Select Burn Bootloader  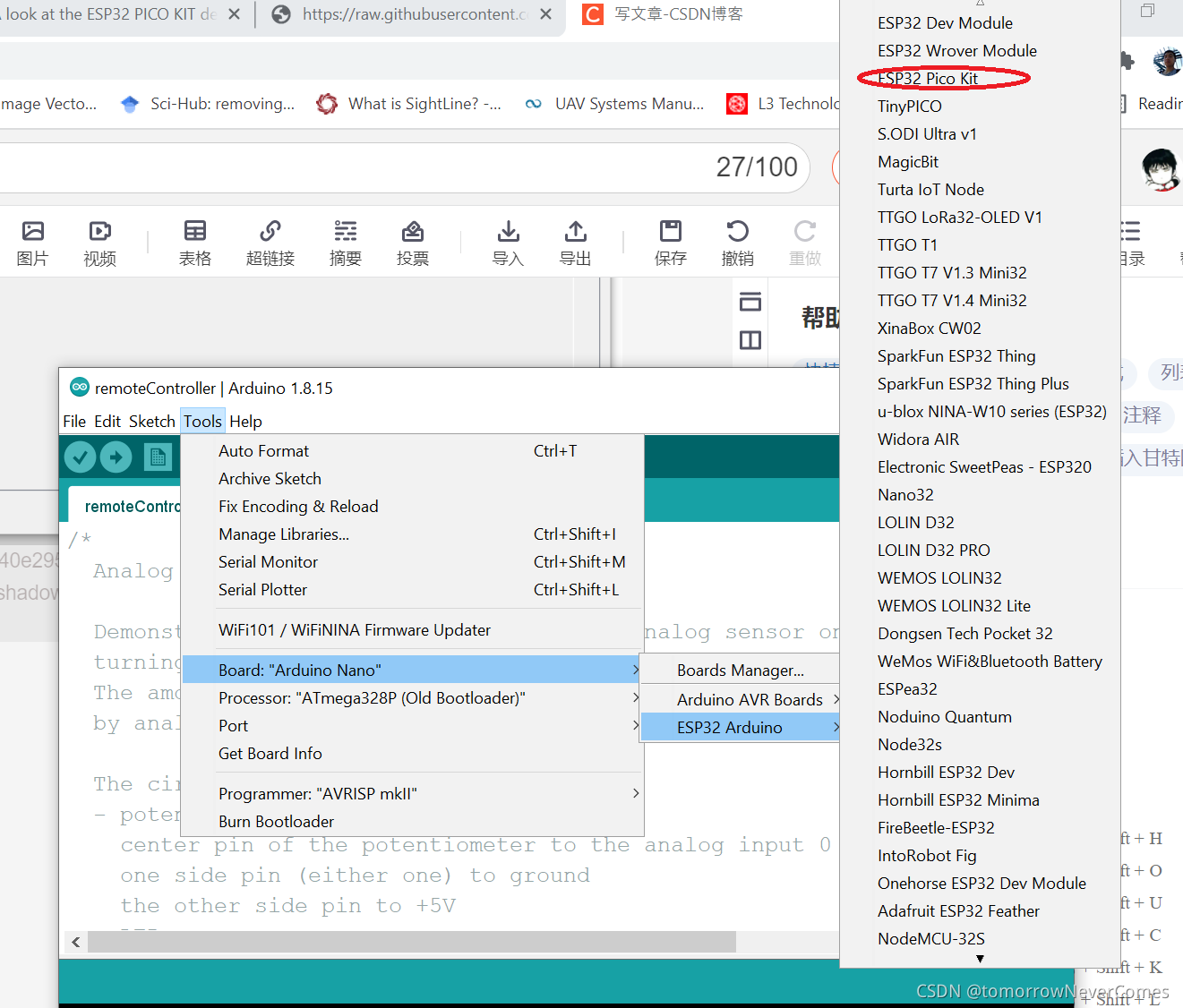tap(412, 822)
